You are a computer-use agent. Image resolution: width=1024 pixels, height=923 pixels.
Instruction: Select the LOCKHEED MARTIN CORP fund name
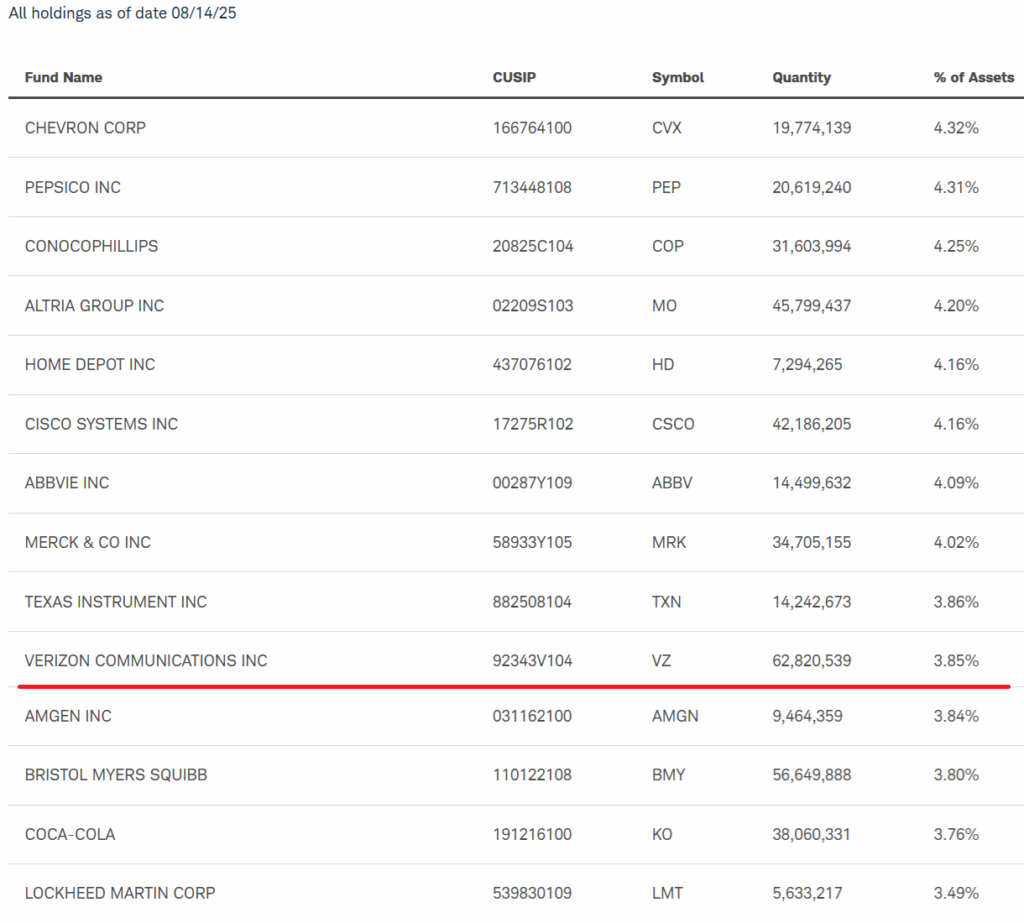[120, 892]
